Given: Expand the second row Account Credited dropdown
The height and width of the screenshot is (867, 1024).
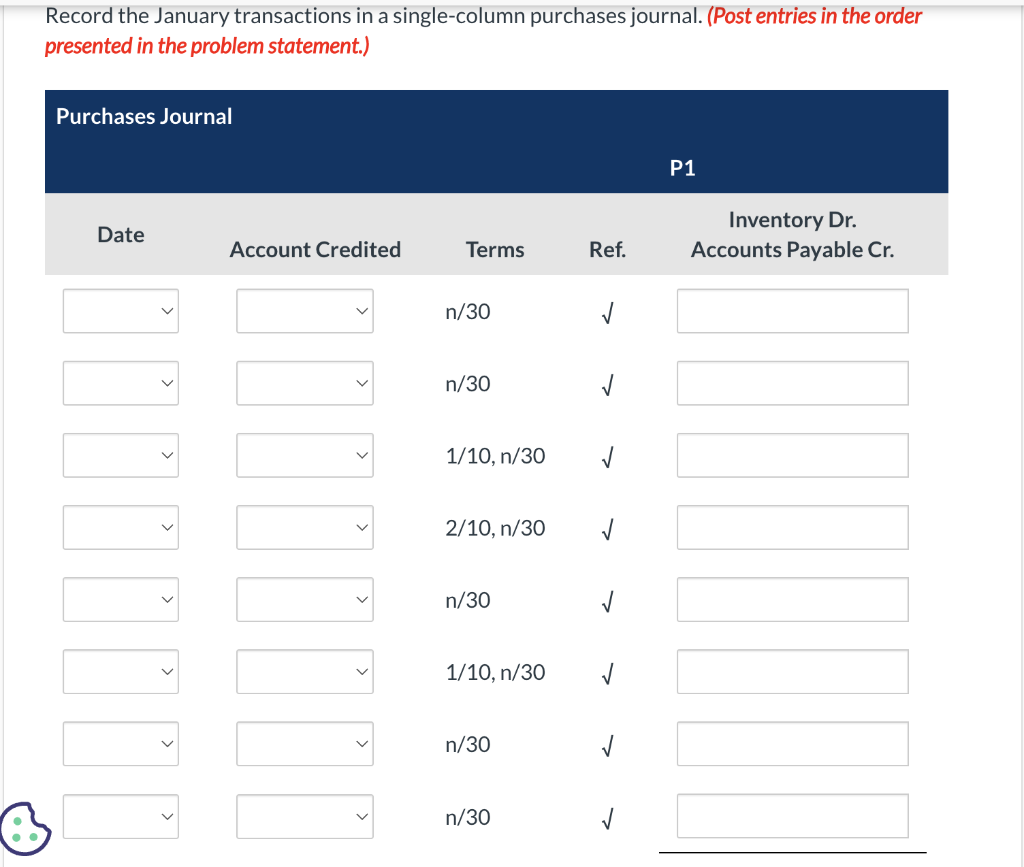Looking at the screenshot, I should pyautogui.click(x=304, y=383).
